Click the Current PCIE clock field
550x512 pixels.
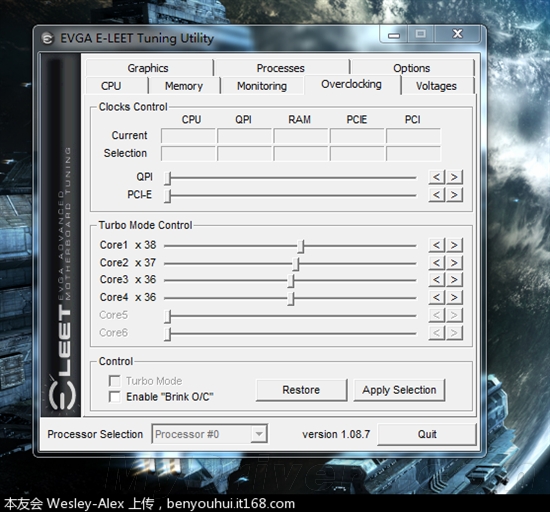pyautogui.click(x=357, y=136)
